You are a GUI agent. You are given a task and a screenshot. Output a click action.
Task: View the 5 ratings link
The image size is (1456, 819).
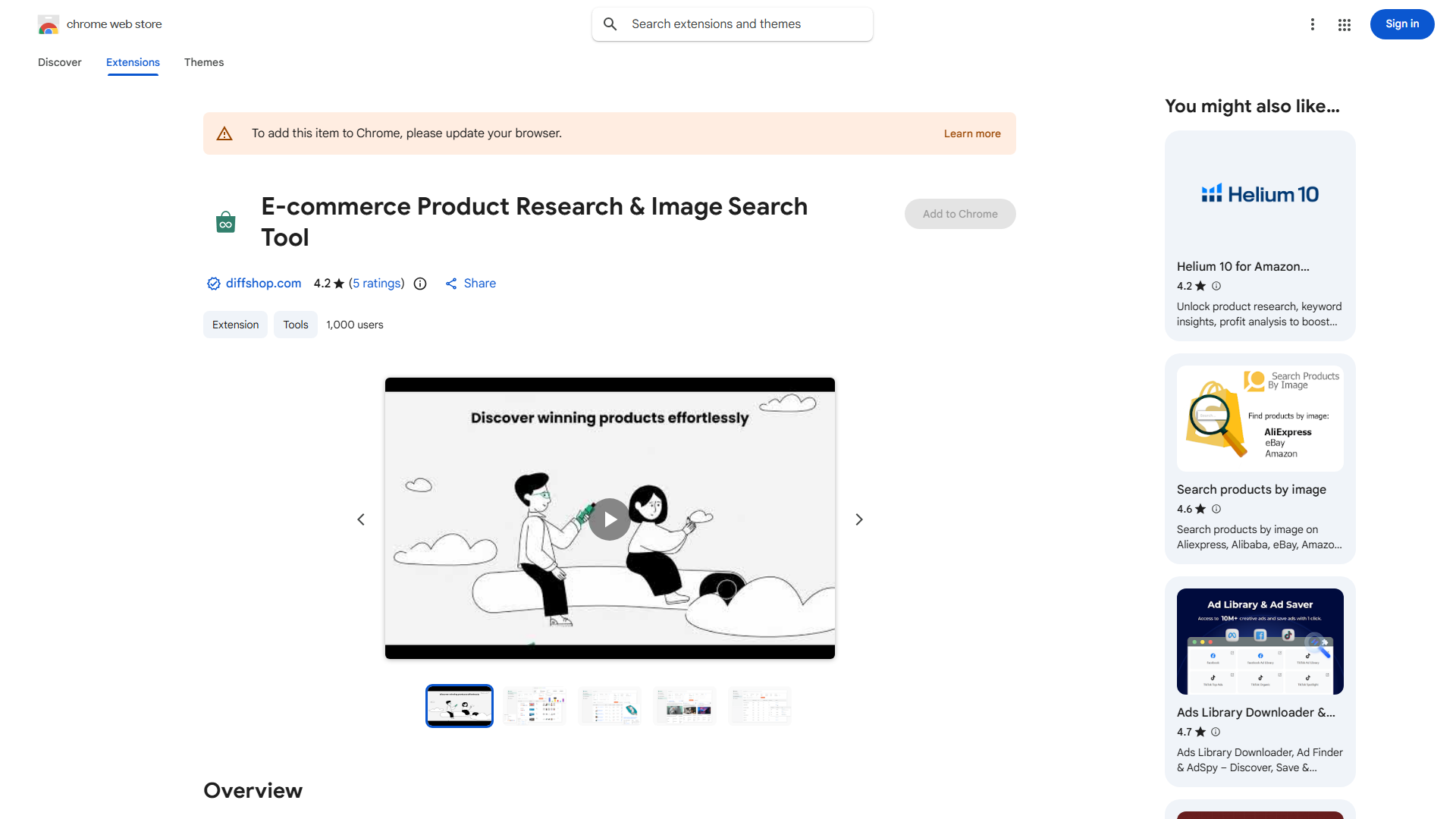click(377, 283)
